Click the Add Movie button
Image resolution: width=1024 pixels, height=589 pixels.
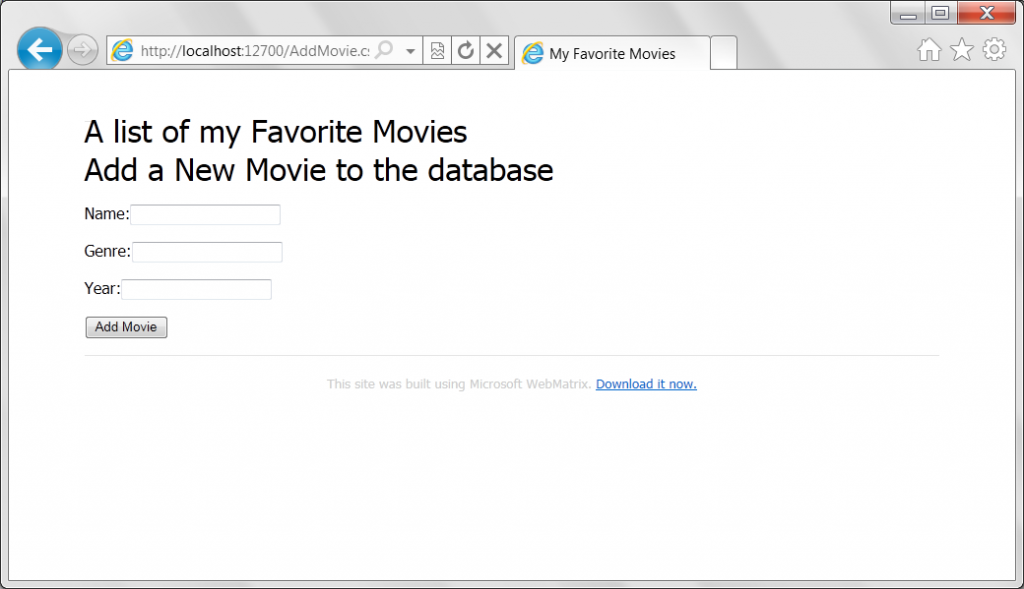coord(126,327)
